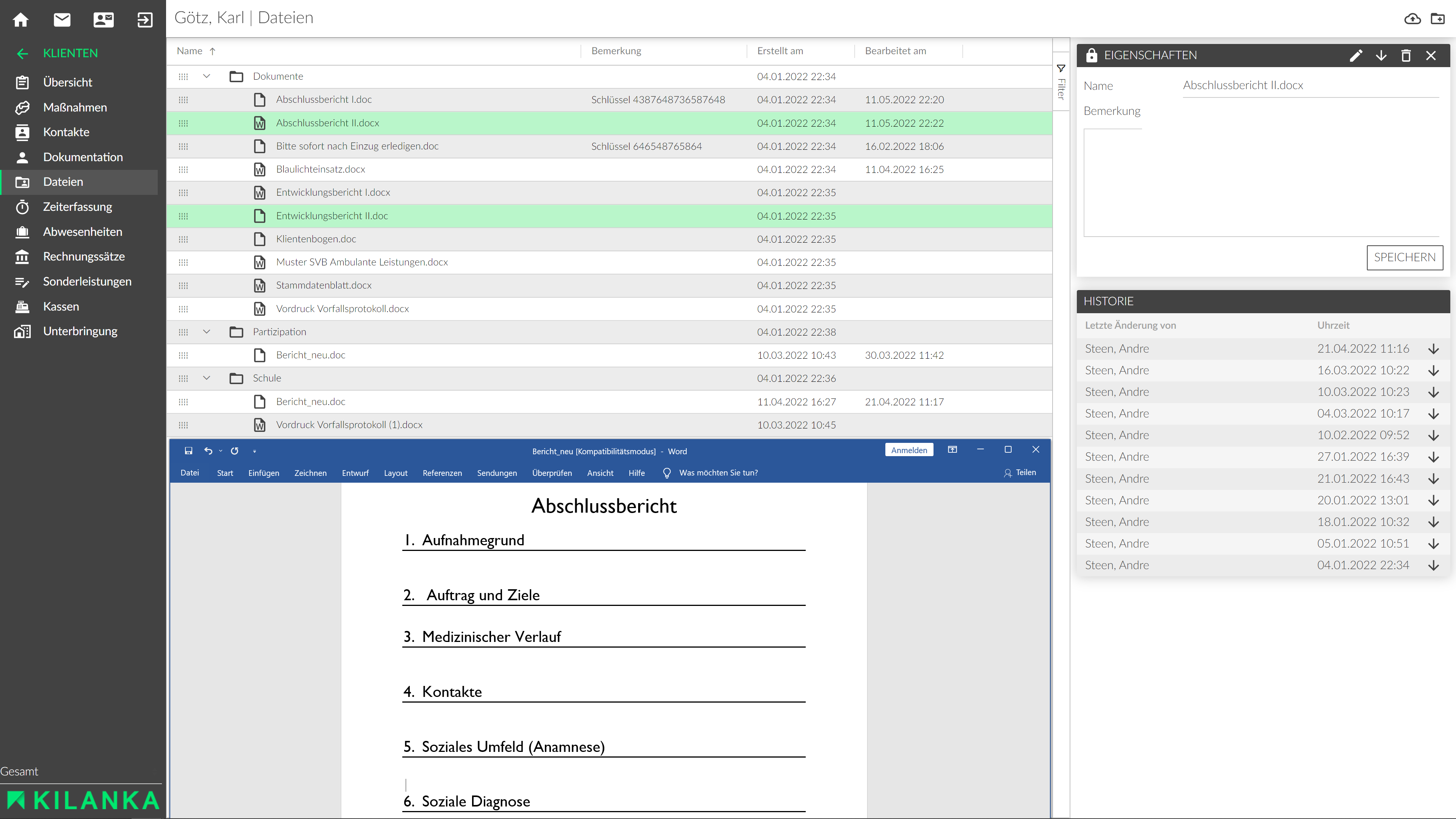Click the cloud upload icon

tap(1412, 19)
